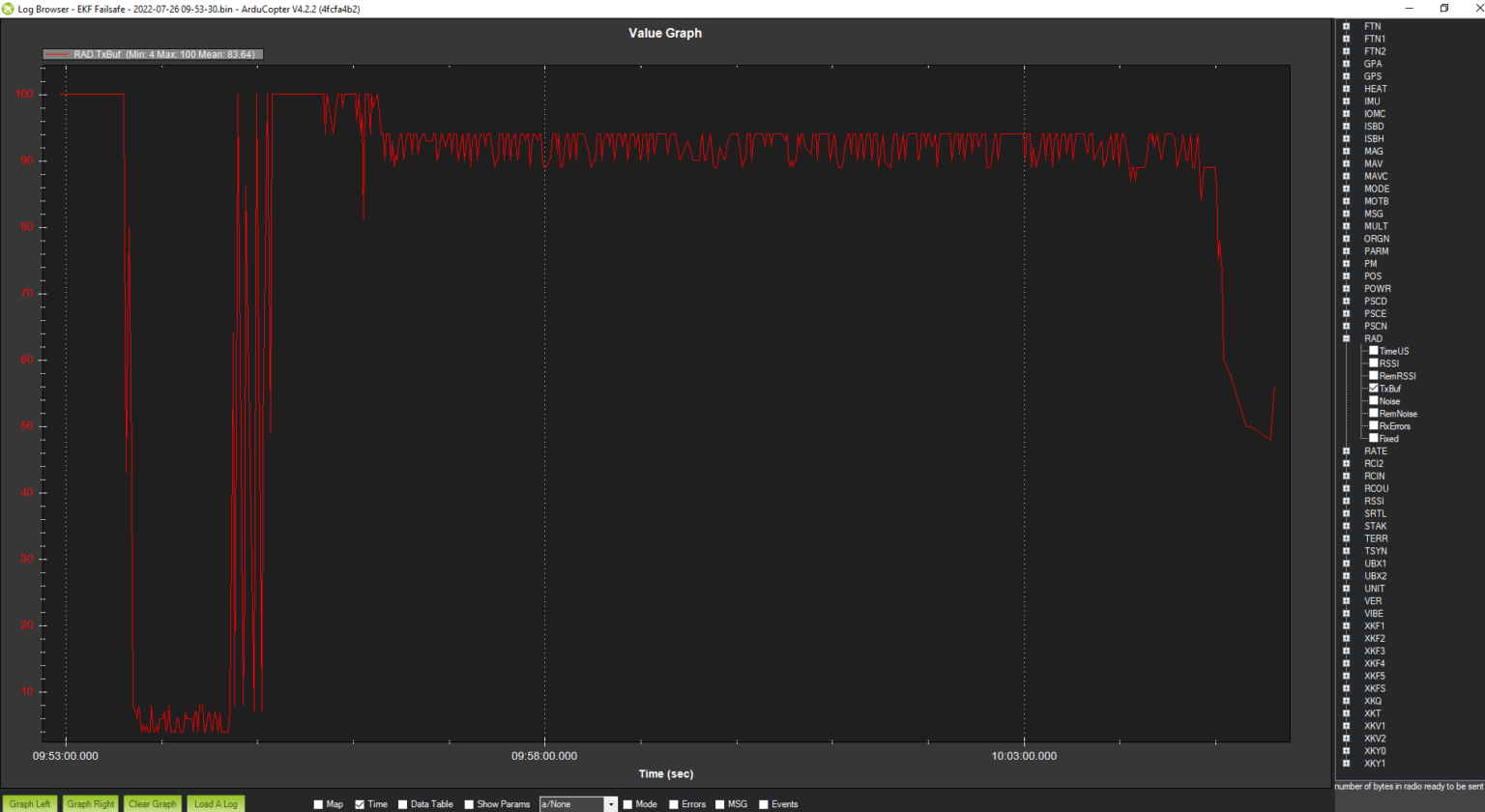Check the RemRSSI field under RAD

(x=1373, y=376)
